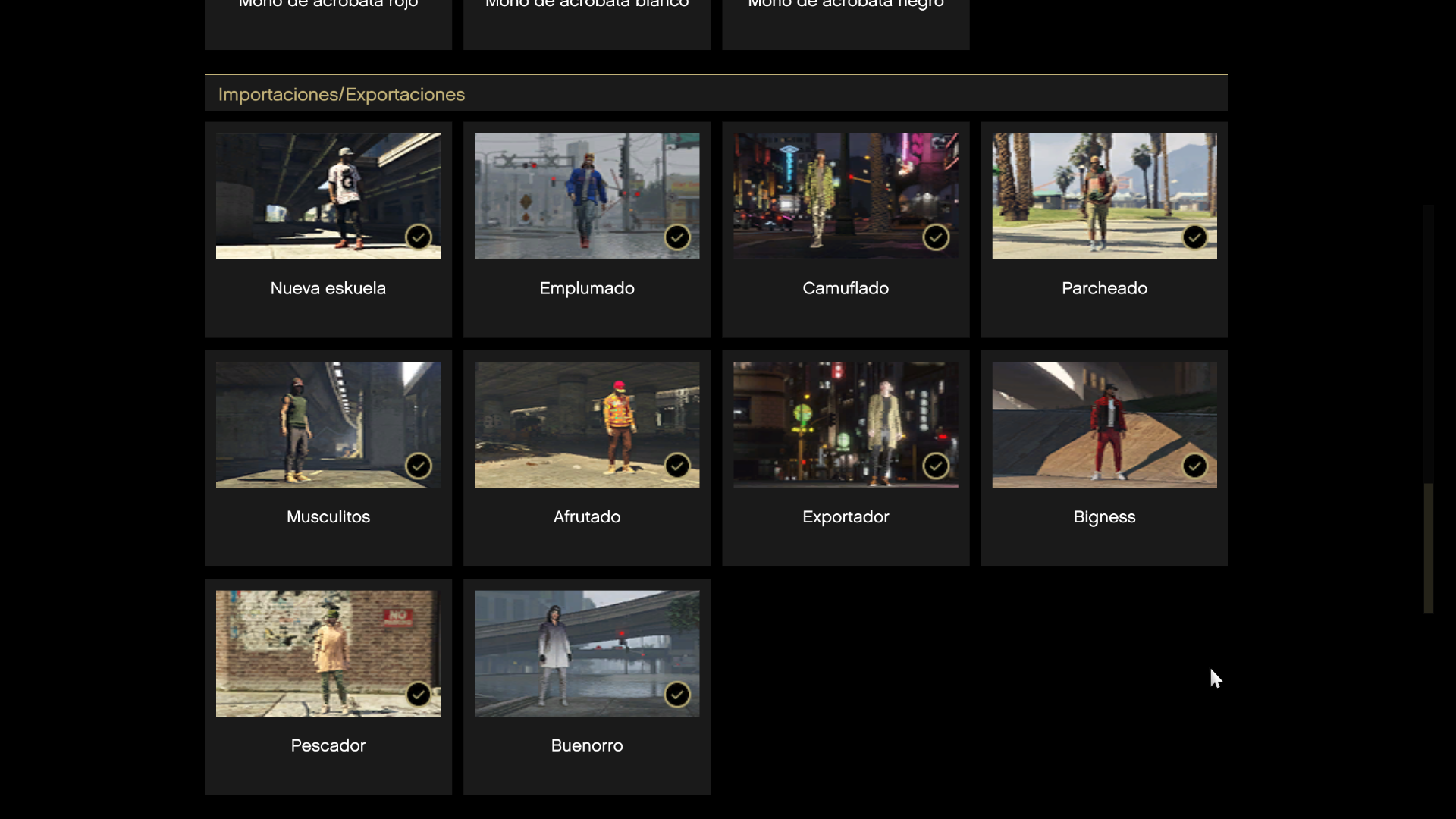
Task: Choose the Parcheado outfit name
Action: [x=1104, y=288]
